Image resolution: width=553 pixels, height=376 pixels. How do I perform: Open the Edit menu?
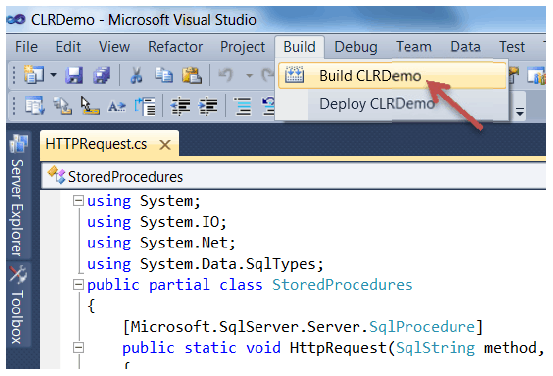(x=68, y=47)
